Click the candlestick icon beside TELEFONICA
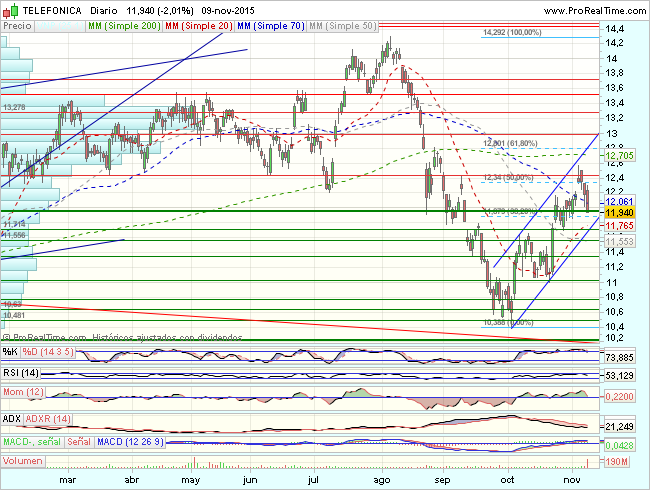The width and height of the screenshot is (650, 490). (x=10, y=10)
